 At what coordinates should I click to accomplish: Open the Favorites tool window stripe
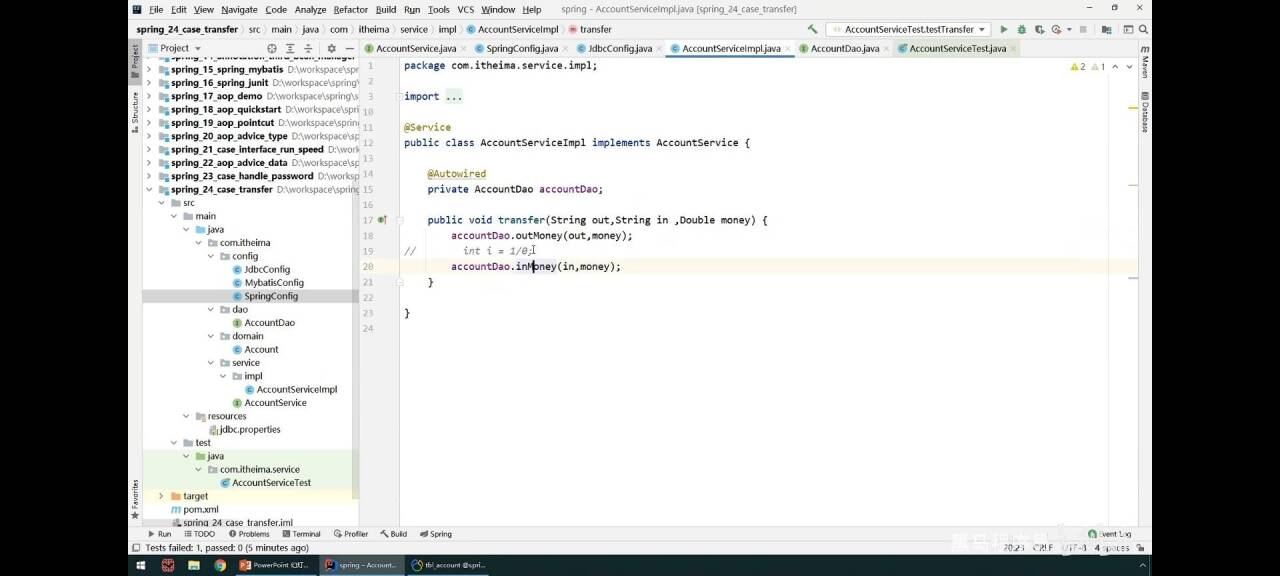(x=135, y=499)
